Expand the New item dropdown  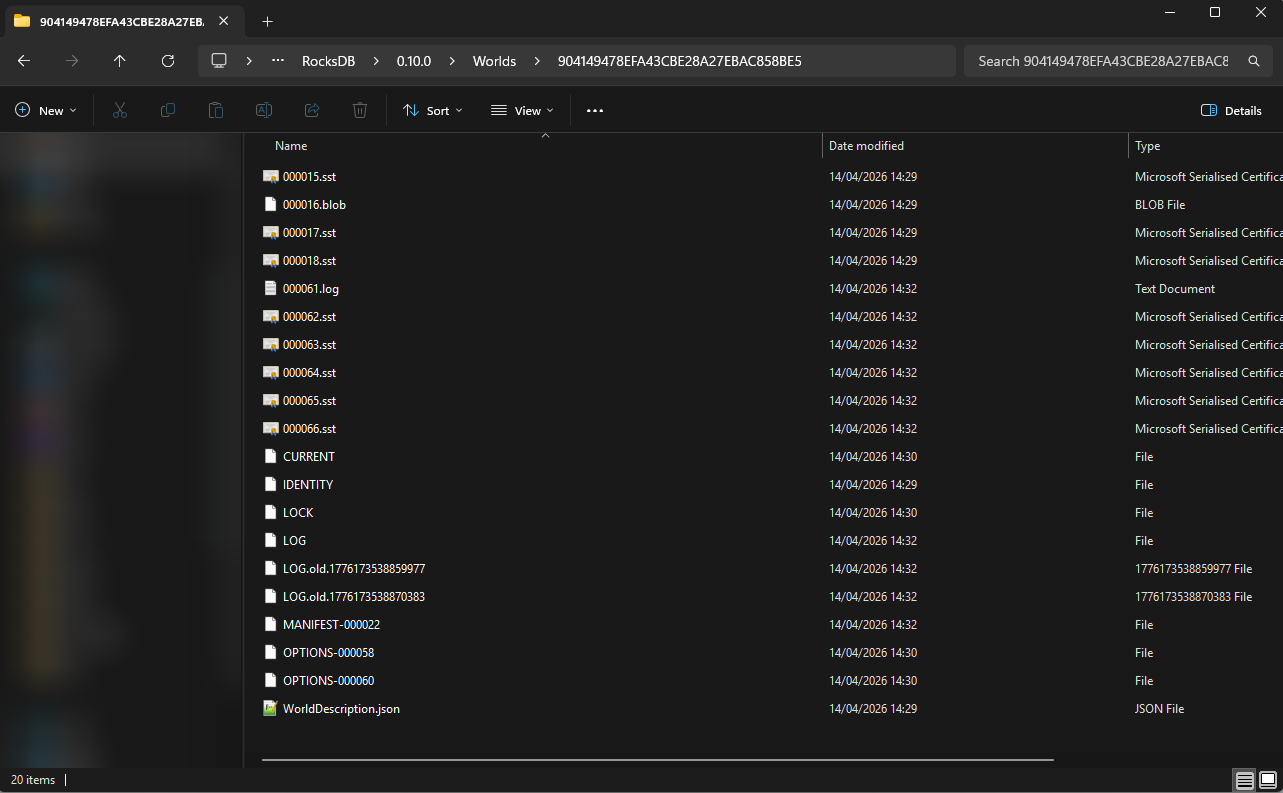[x=46, y=111]
